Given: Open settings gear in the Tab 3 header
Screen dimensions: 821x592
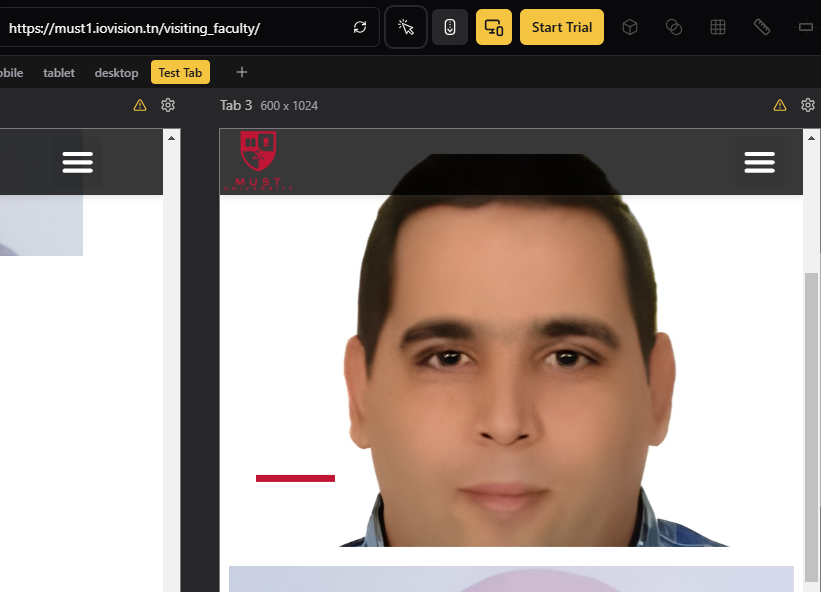Looking at the screenshot, I should 808,105.
